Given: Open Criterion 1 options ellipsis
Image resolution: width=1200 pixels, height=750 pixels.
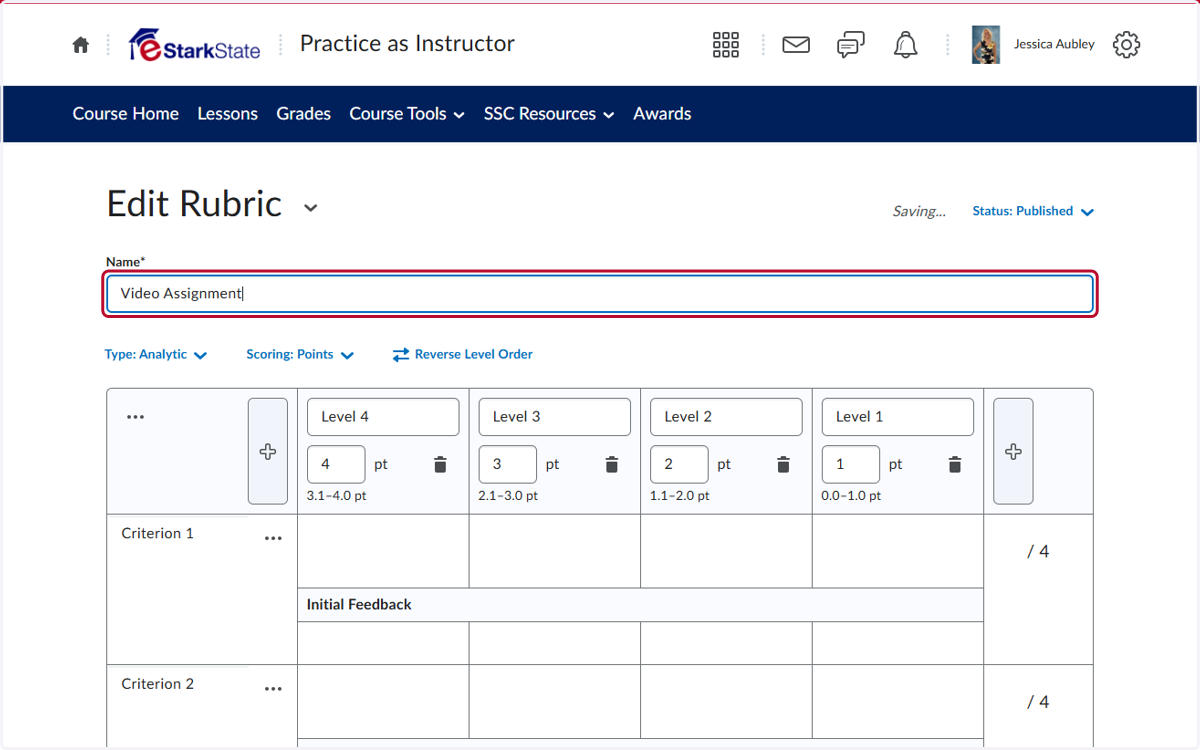Looking at the screenshot, I should tap(273, 538).
